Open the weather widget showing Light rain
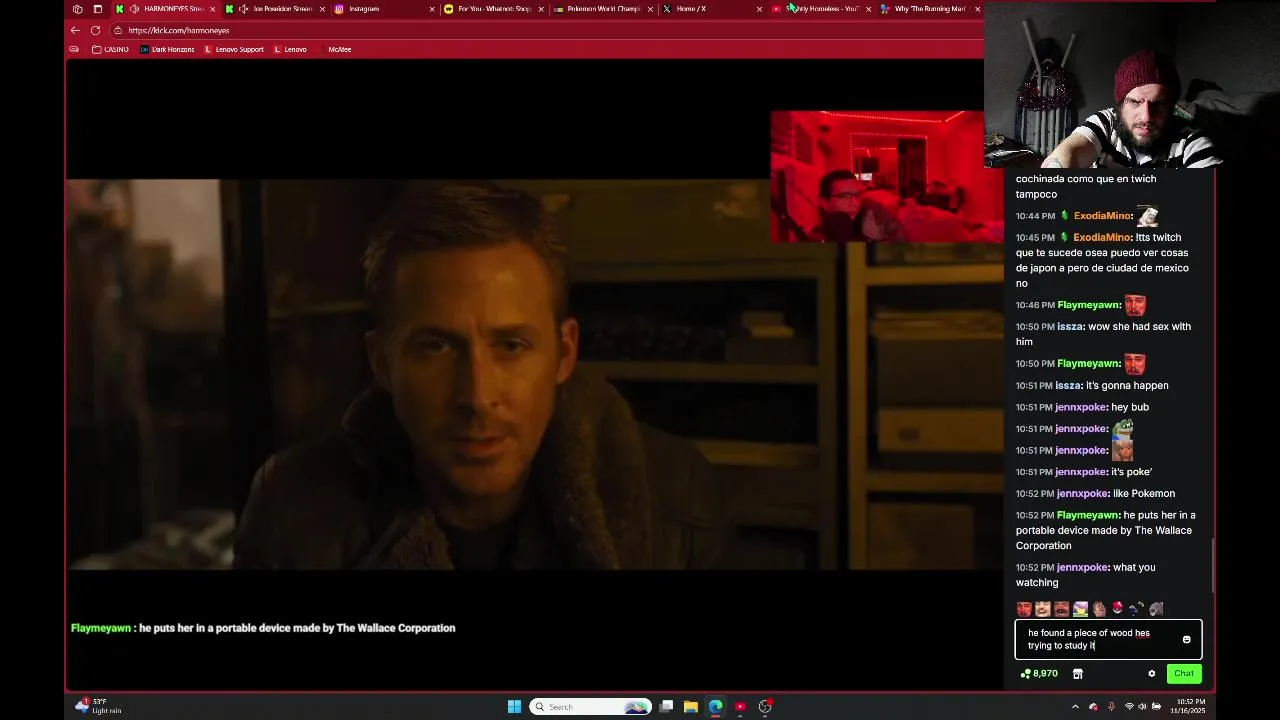The image size is (1280, 720). point(98,707)
